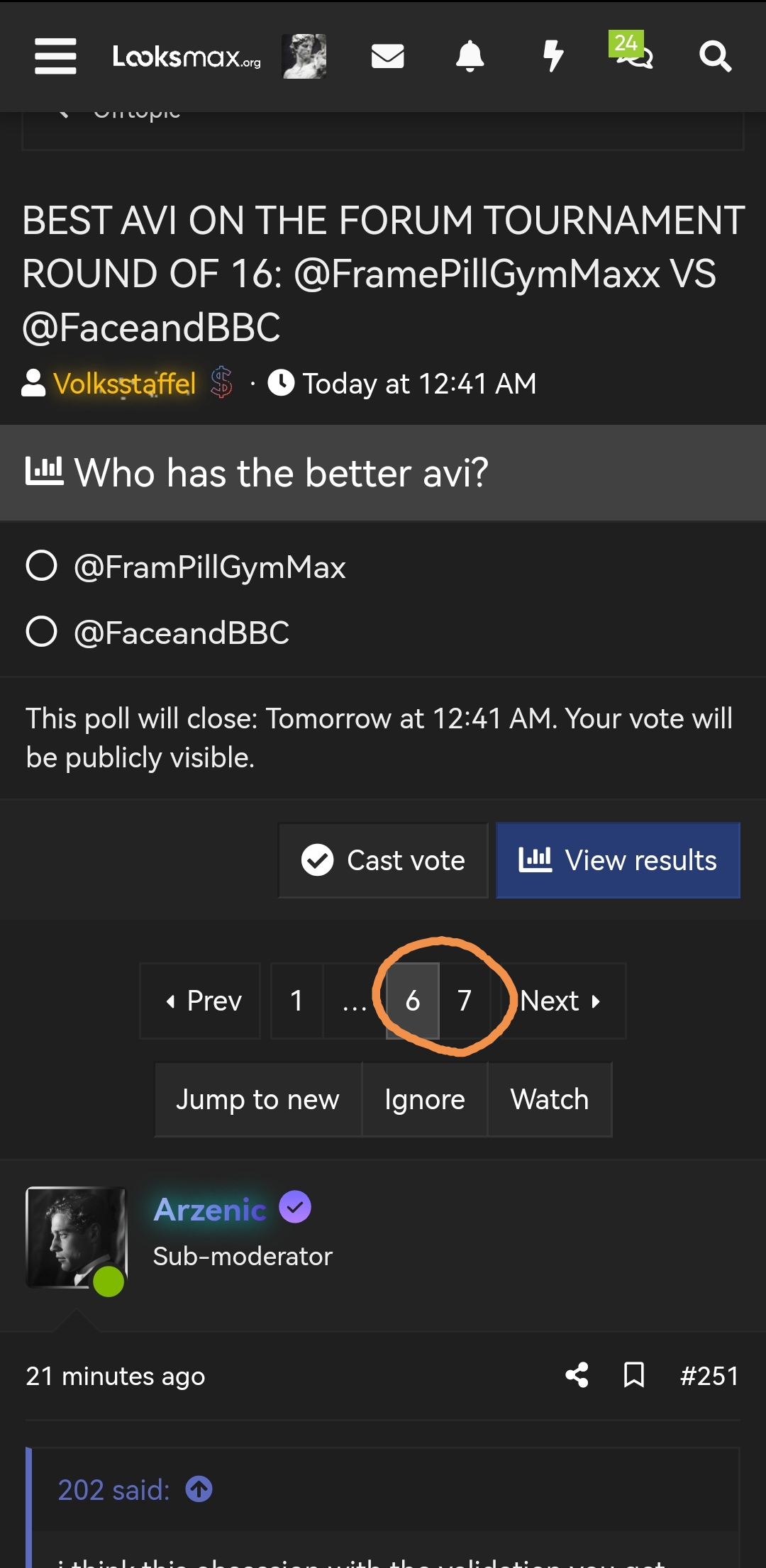Open the hamburger navigation menu

tap(55, 56)
